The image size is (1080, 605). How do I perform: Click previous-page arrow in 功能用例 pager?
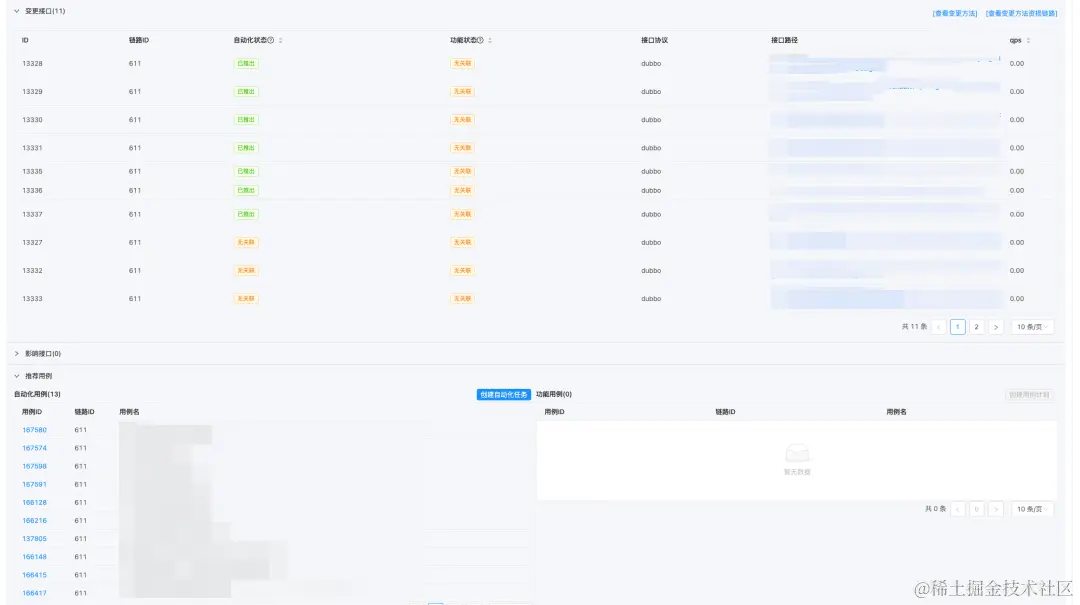click(x=957, y=509)
